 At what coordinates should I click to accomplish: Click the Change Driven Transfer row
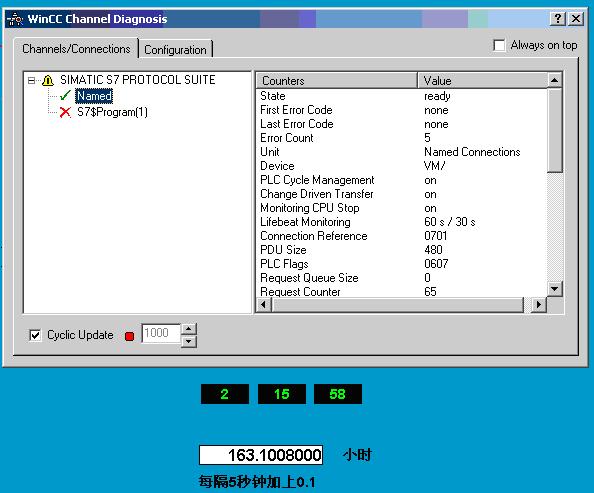(x=402, y=194)
